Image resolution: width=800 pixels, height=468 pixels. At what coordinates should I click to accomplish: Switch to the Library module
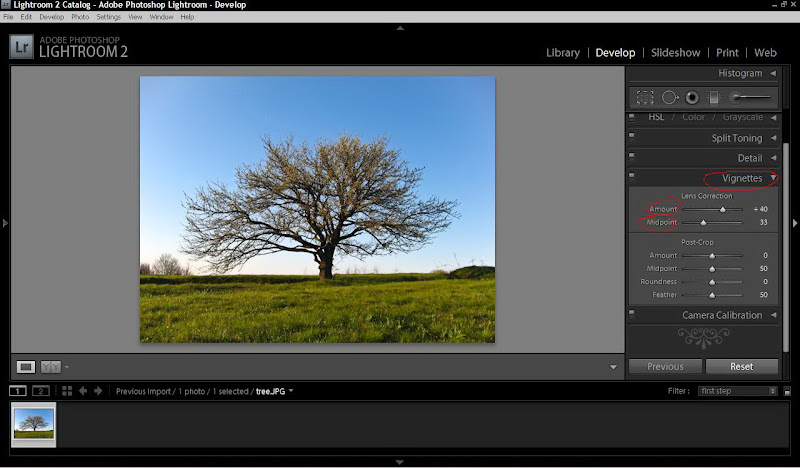click(563, 52)
